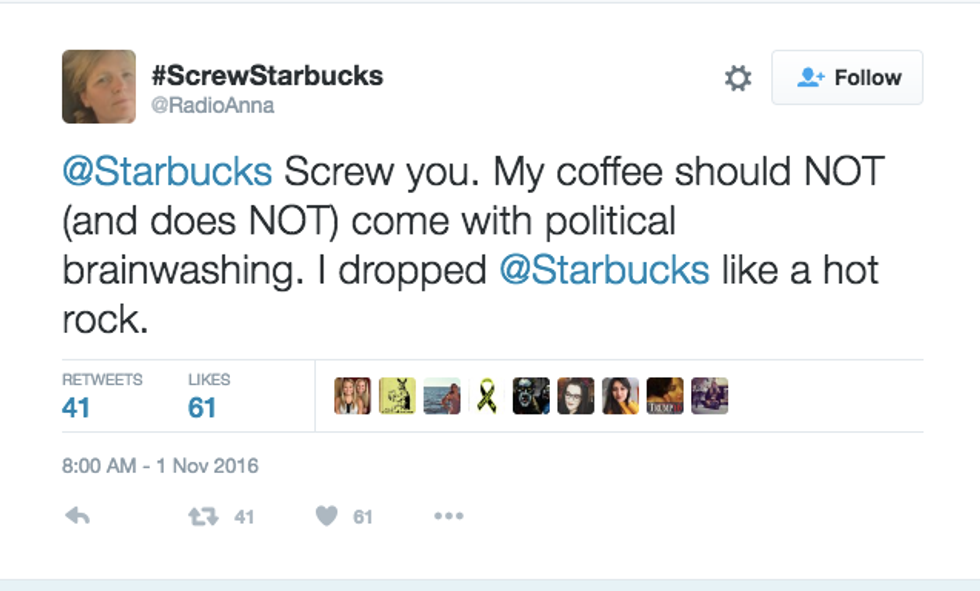This screenshot has height=591, width=980.
Task: Click the #ScrewStarbucks display name
Action: coord(267,75)
